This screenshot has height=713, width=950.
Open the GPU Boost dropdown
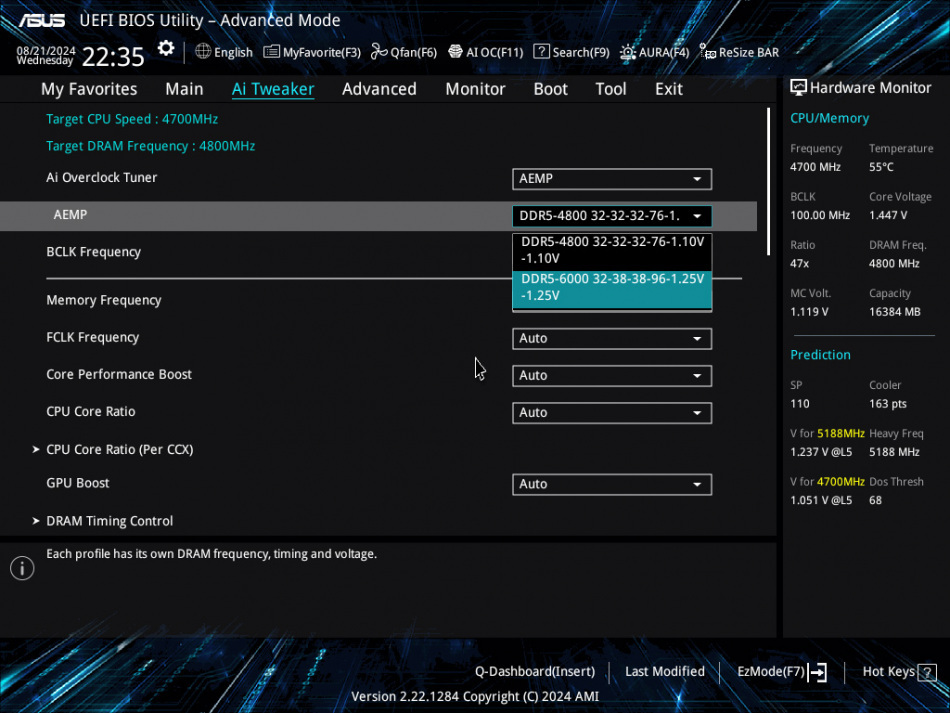point(611,484)
